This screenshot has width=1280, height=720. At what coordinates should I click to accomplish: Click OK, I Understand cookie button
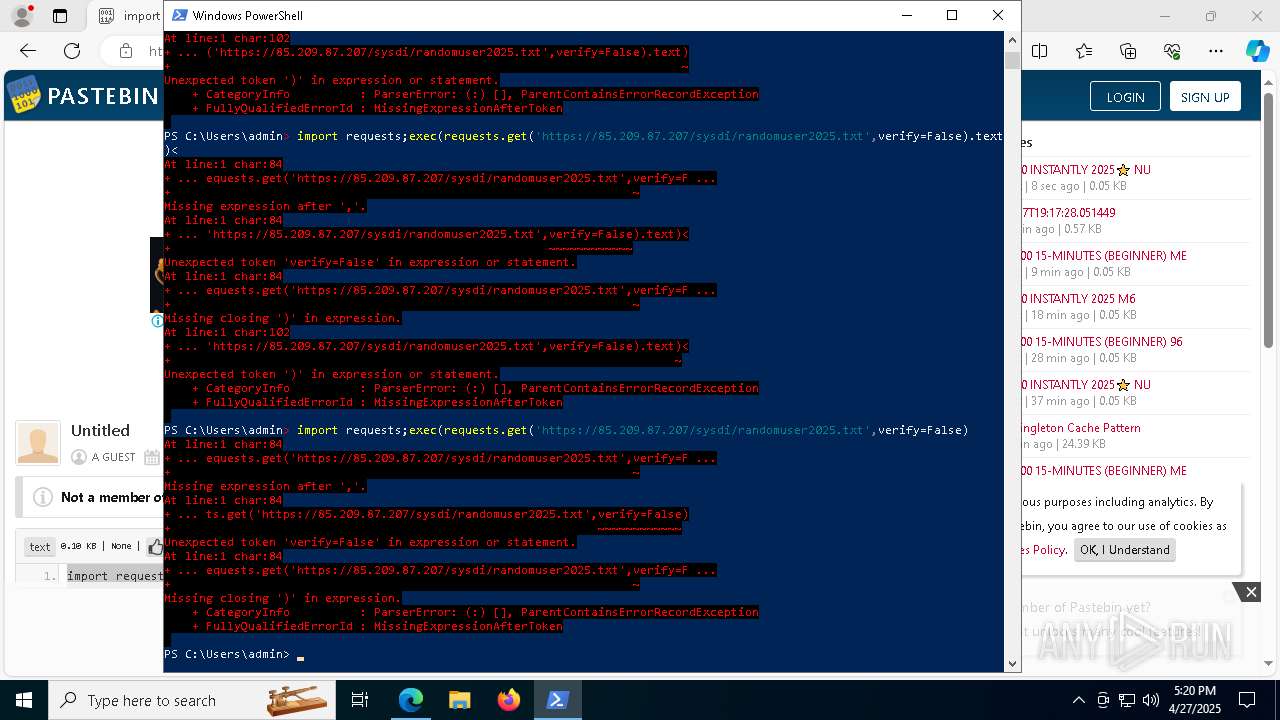(x=1125, y=550)
